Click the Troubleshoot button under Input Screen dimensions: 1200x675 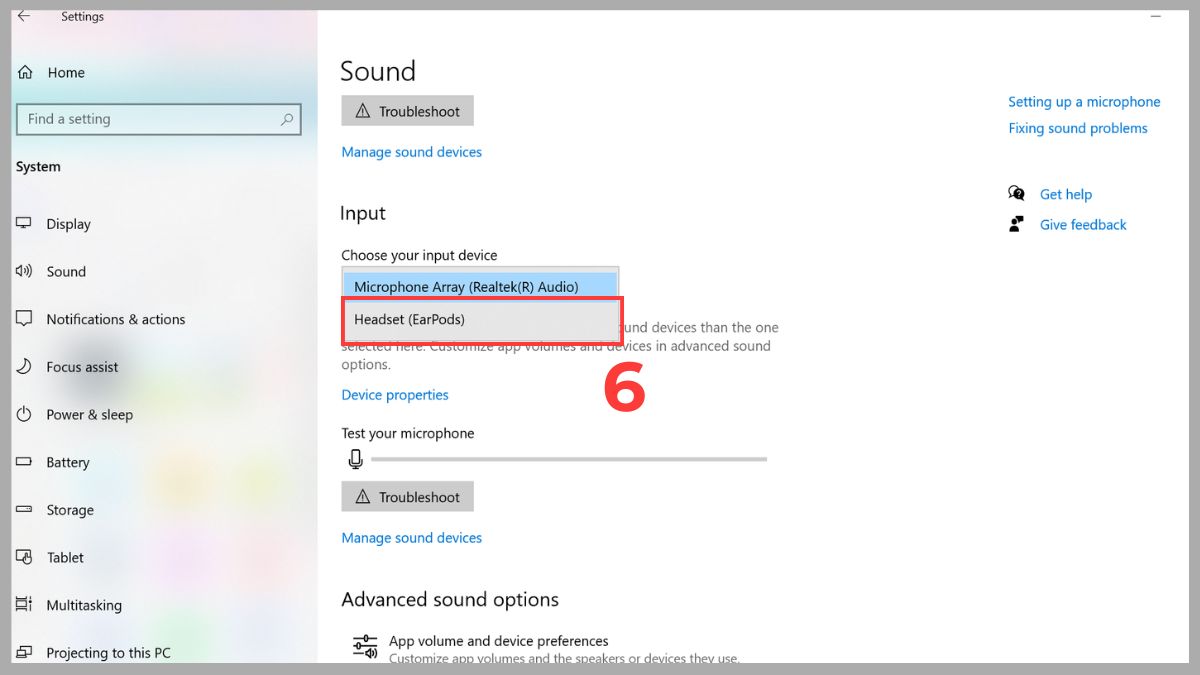(x=407, y=496)
